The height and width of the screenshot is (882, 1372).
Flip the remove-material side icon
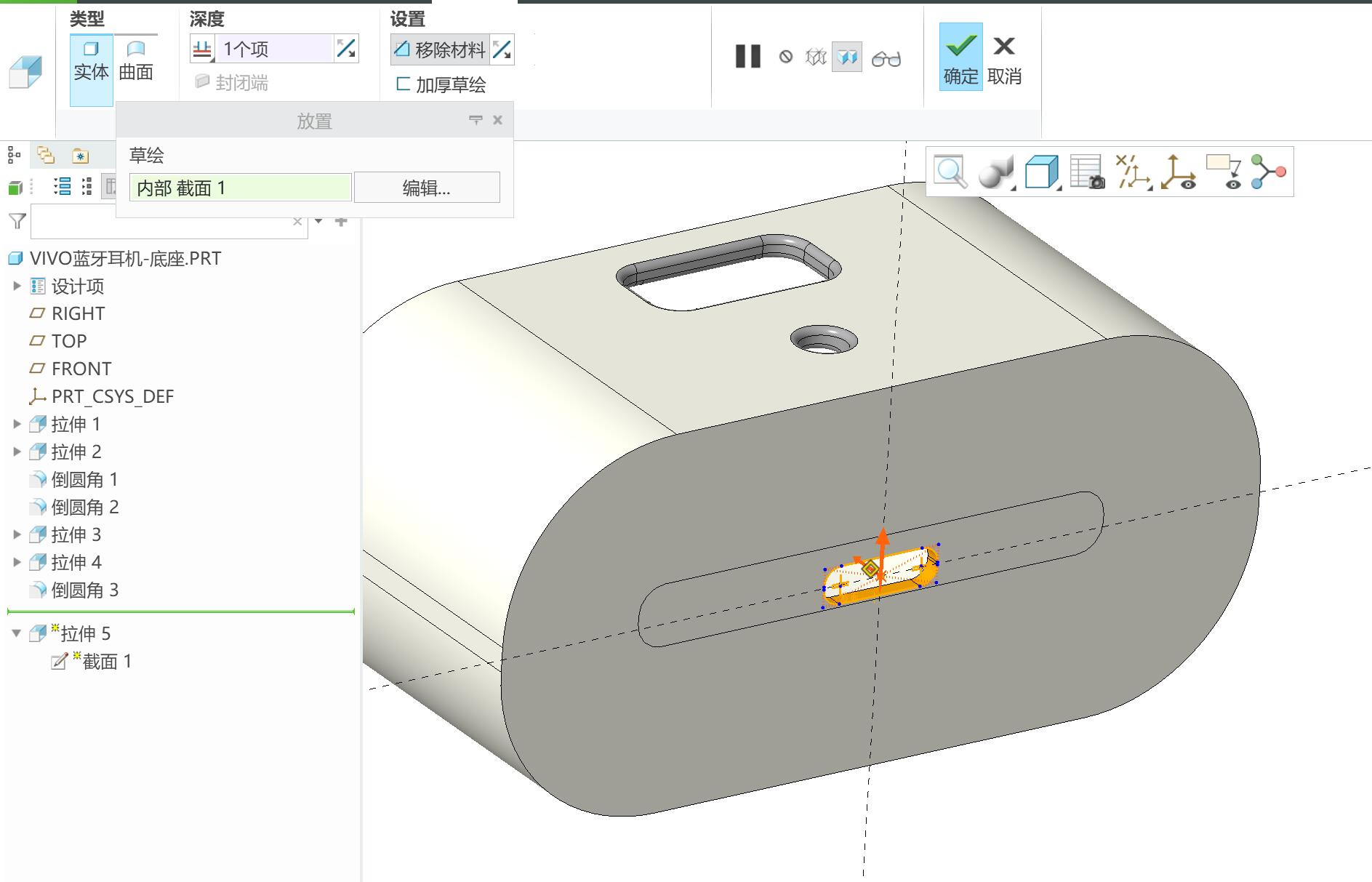[502, 49]
